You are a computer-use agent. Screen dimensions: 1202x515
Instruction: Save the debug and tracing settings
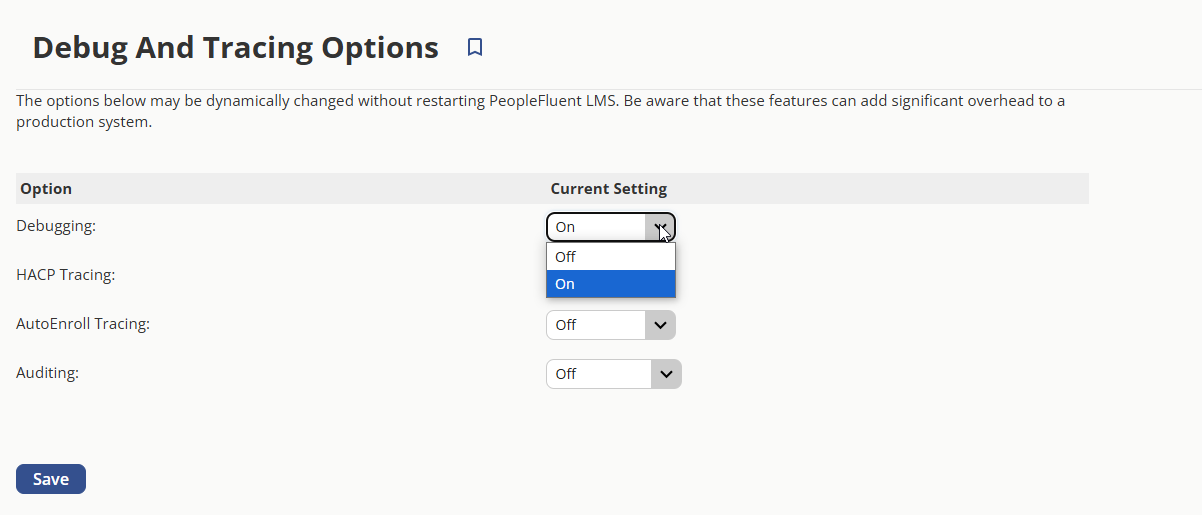pyautogui.click(x=51, y=479)
